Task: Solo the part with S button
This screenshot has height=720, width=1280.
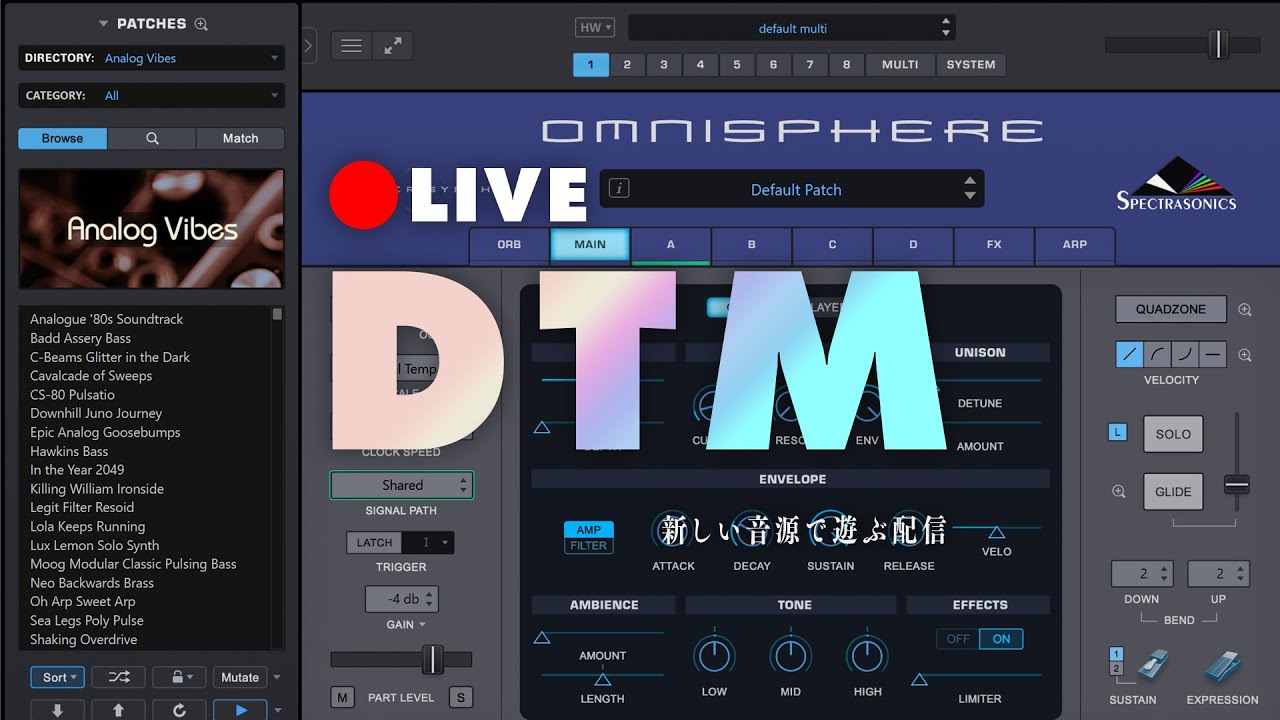Action: [461, 697]
